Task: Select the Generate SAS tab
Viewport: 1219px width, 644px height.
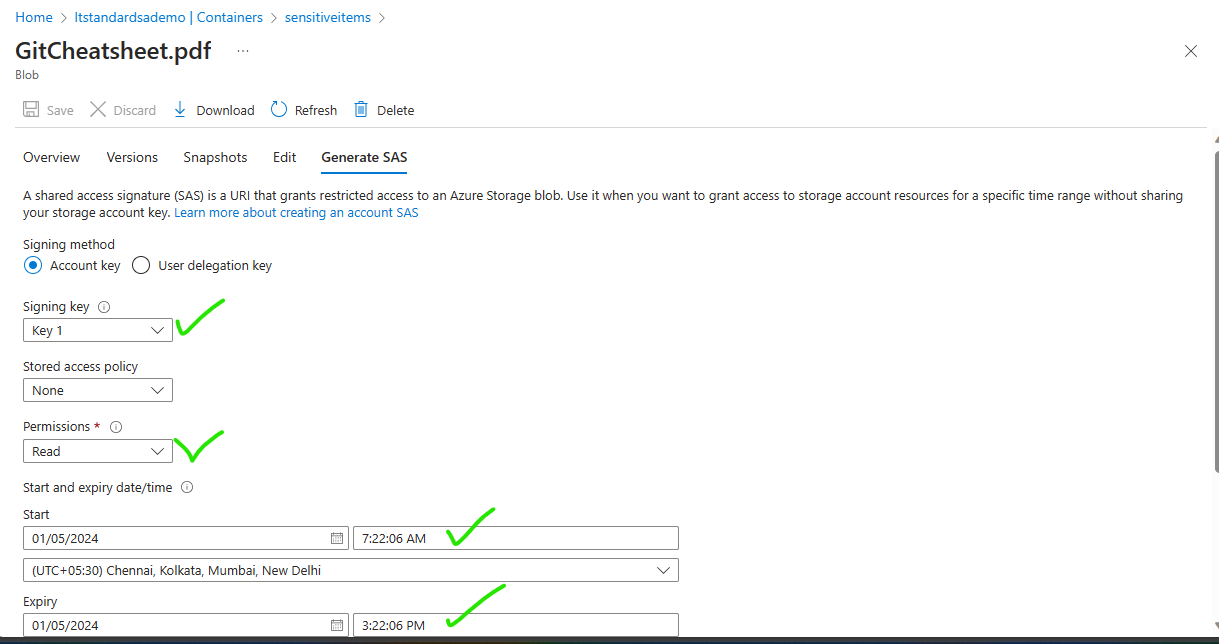Action: tap(364, 157)
